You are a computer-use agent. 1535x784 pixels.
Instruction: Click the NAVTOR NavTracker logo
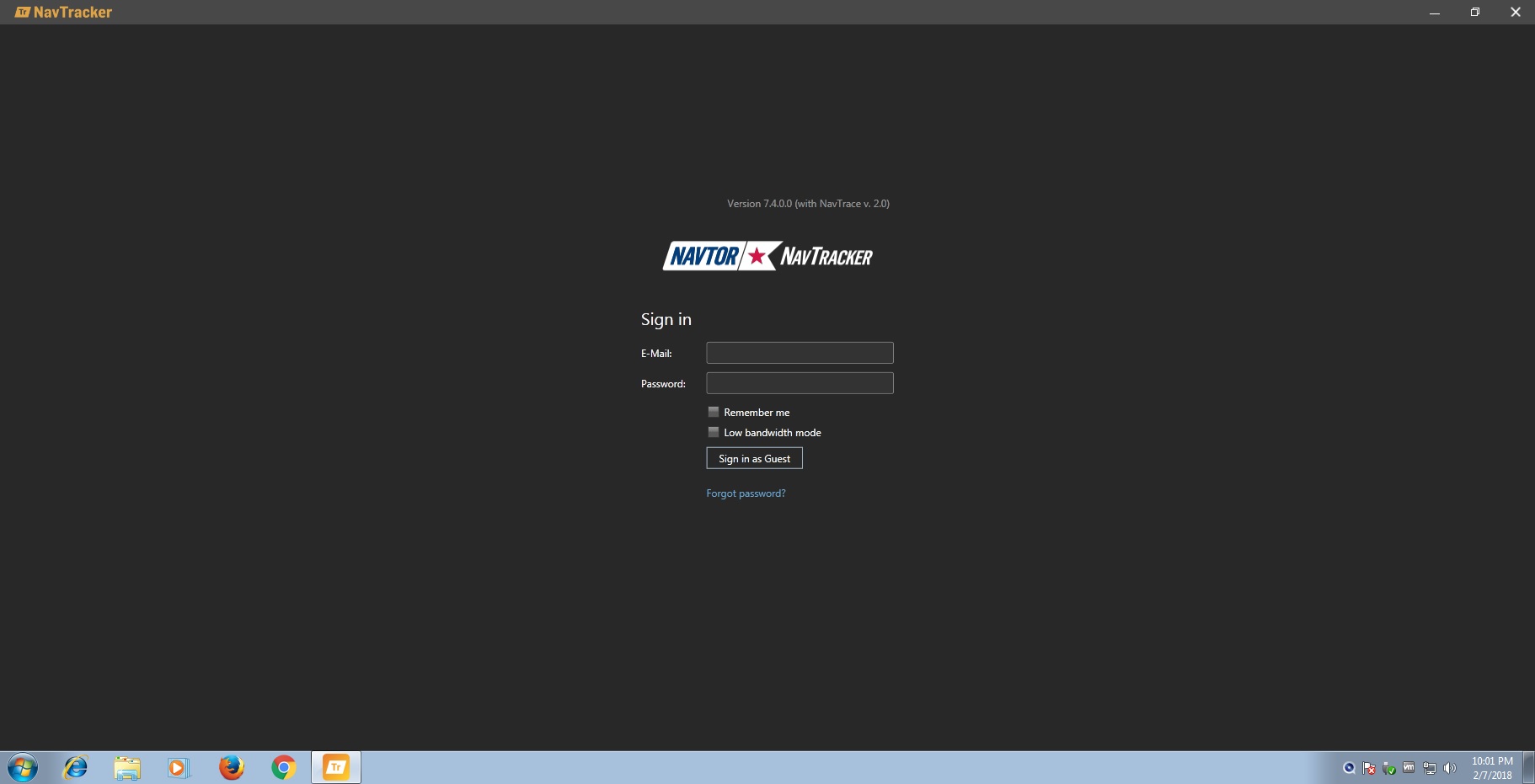pyautogui.click(x=767, y=256)
